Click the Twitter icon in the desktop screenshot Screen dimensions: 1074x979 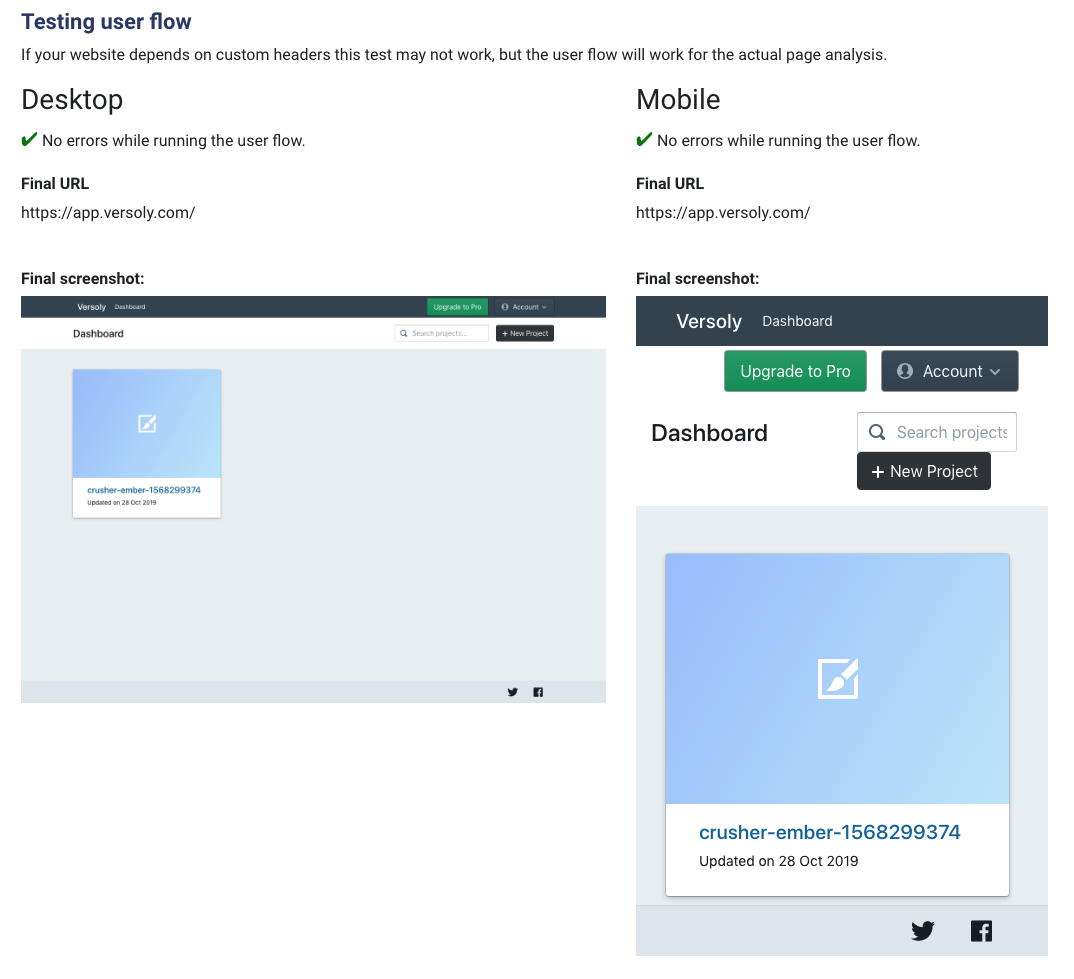(x=512, y=692)
